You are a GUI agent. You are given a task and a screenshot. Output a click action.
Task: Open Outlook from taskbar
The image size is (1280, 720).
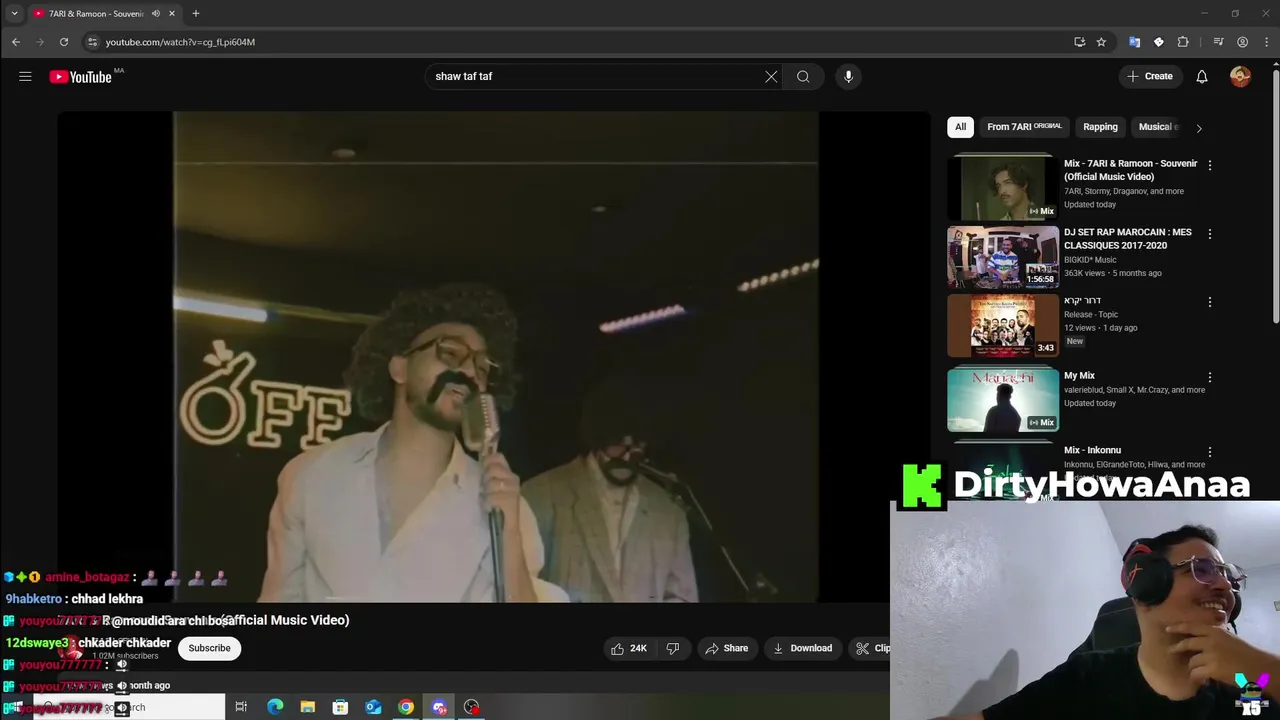tap(373, 708)
